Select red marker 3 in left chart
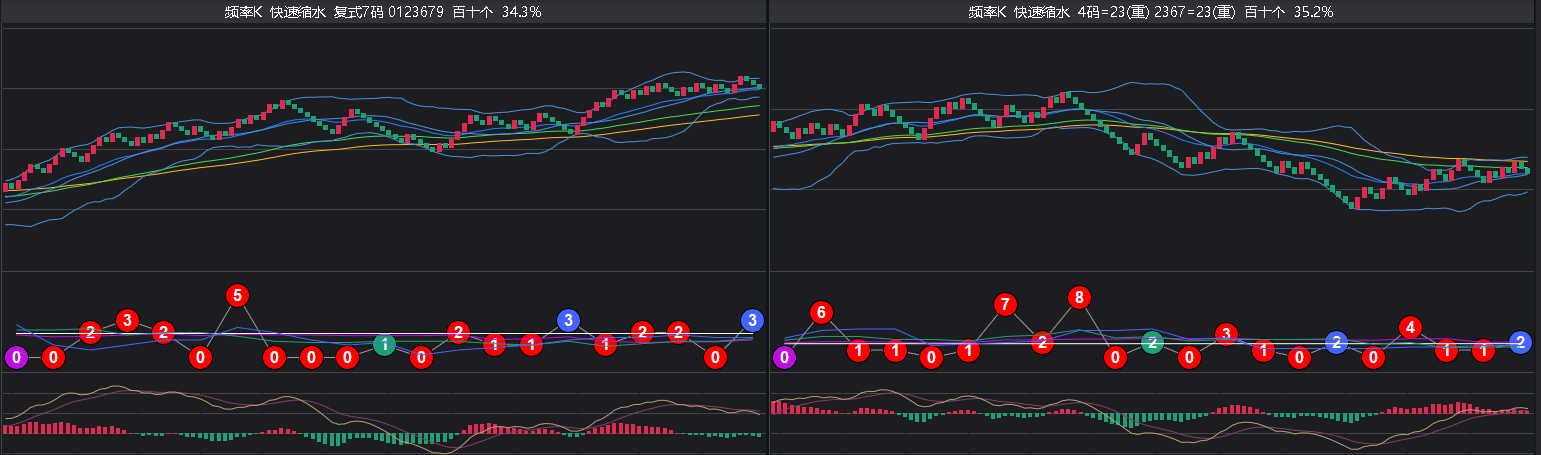The image size is (1541, 455). click(x=127, y=320)
